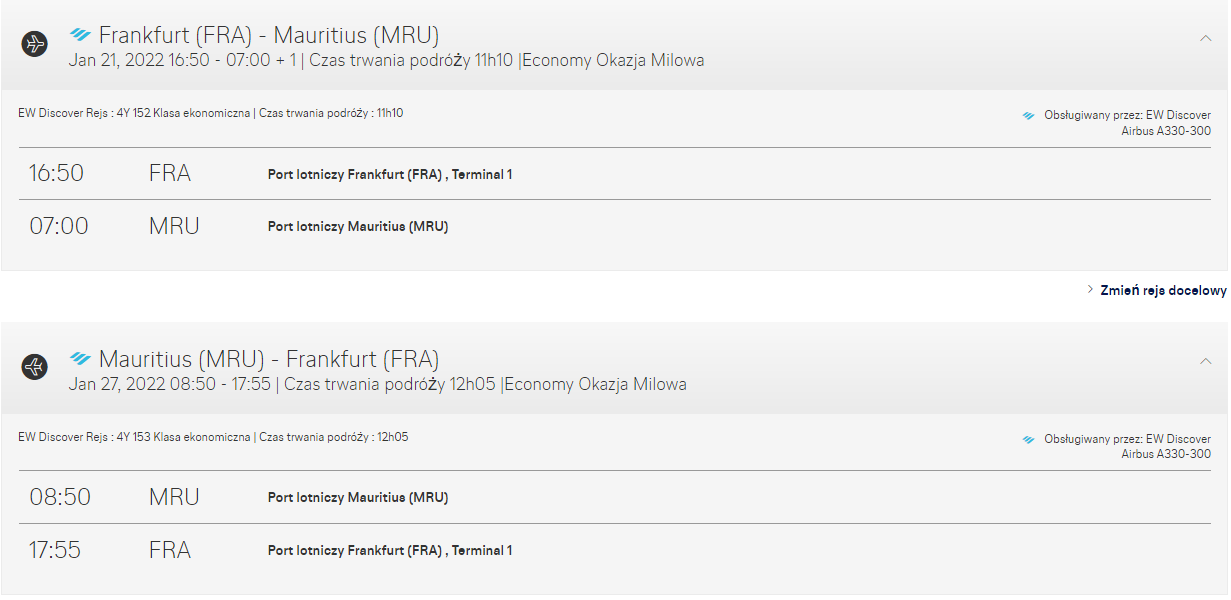Screen dimensions: 1231x600
Task: Click the chevron beside Zmień rejs docelowy
Action: point(1091,290)
